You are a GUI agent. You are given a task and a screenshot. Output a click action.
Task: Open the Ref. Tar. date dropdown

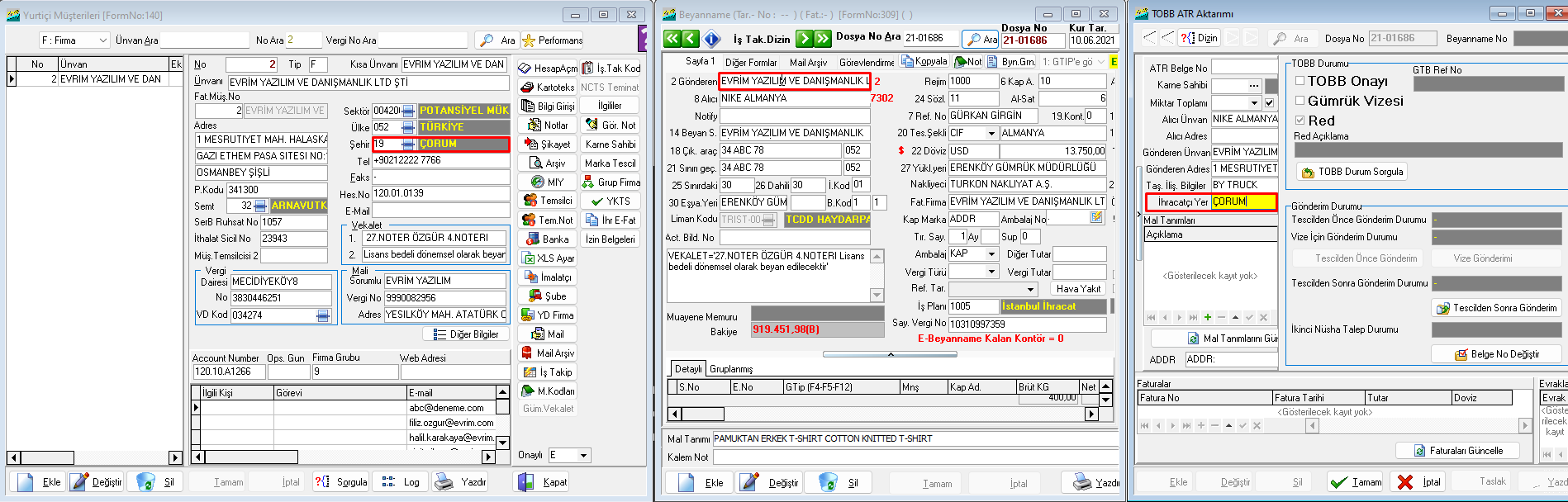point(1030,289)
